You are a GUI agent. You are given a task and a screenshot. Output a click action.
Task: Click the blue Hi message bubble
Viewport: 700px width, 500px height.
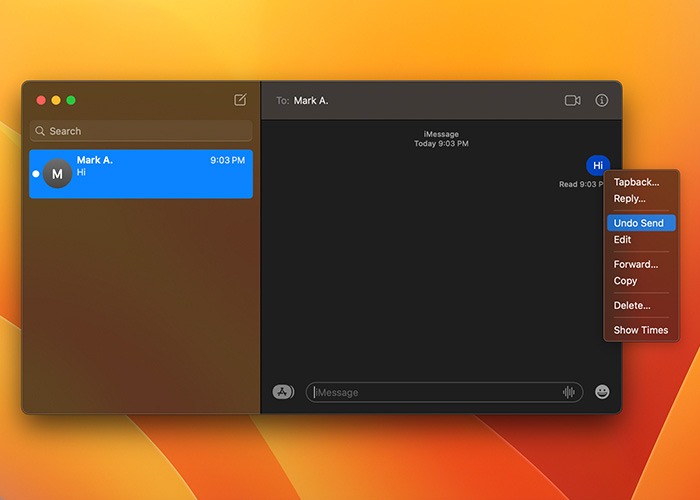(598, 166)
